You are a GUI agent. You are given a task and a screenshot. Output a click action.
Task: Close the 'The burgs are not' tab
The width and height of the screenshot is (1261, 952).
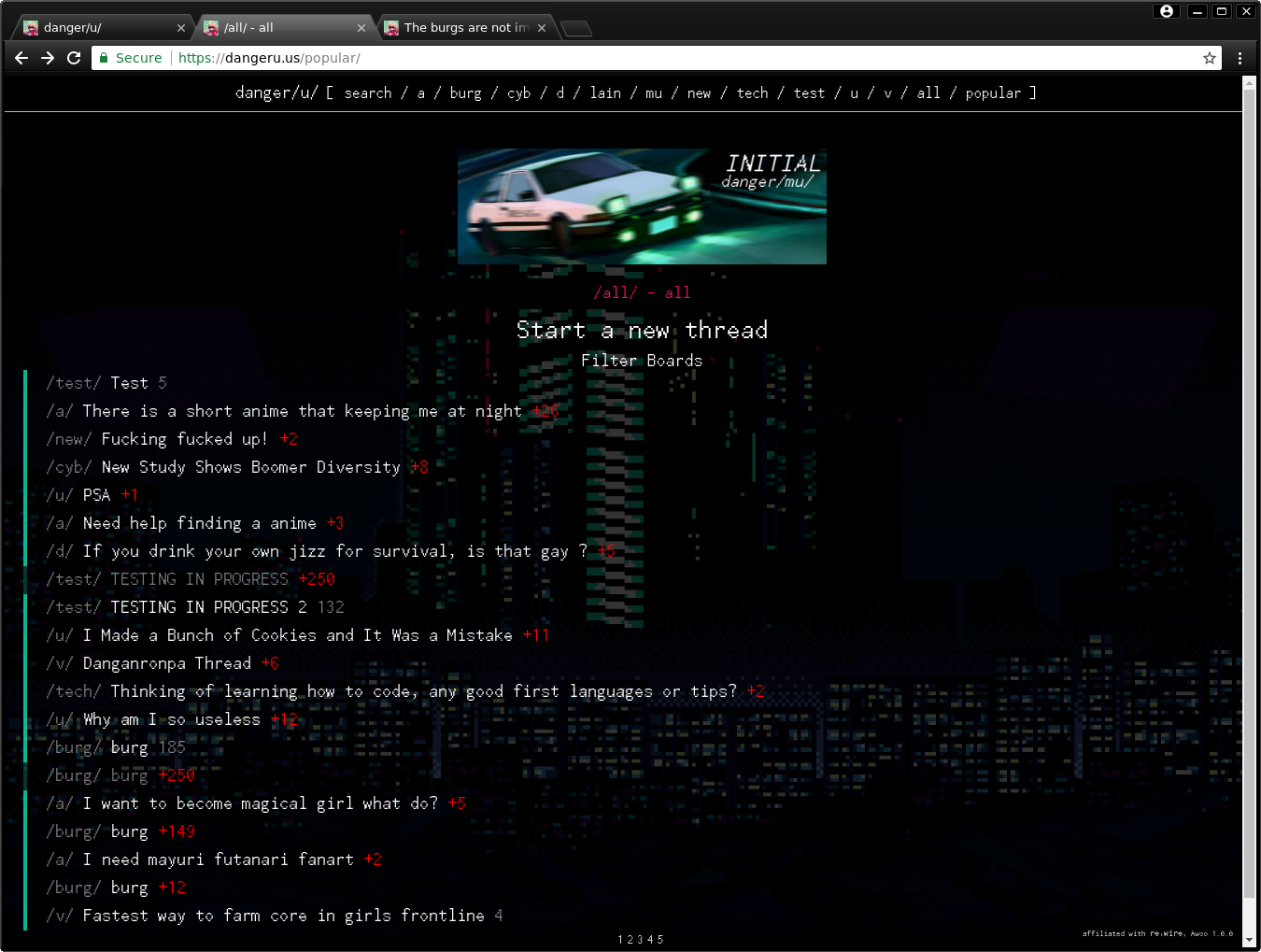(542, 28)
